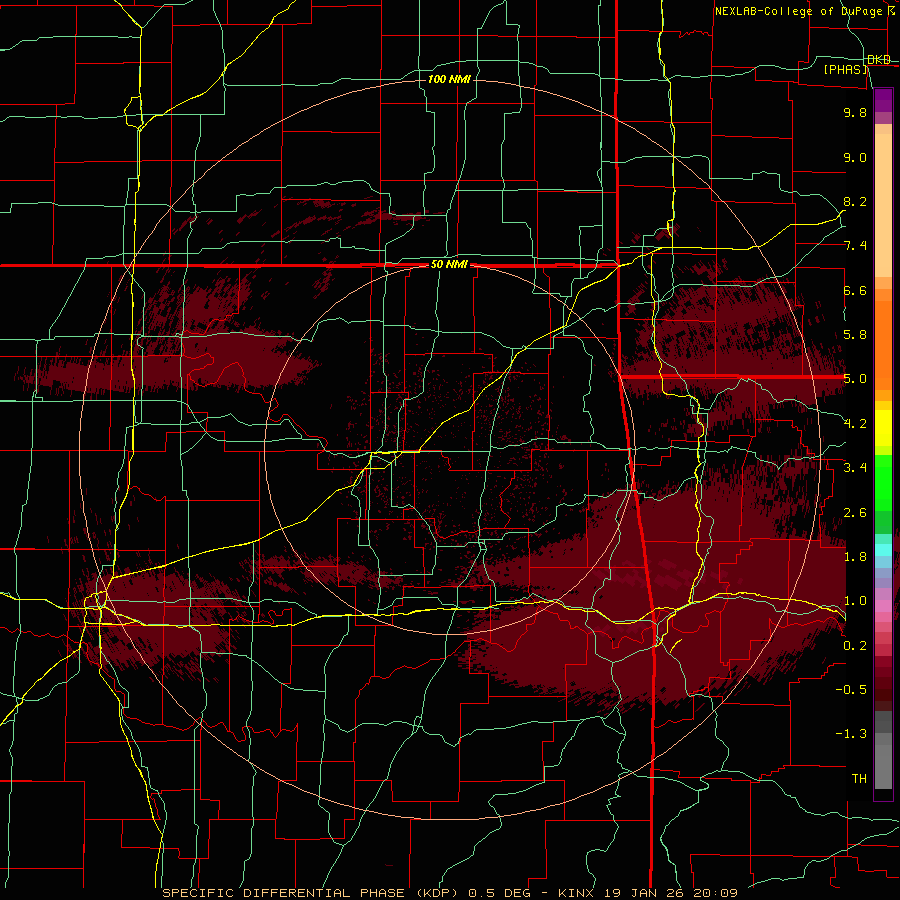This screenshot has height=900, width=900.
Task: Click the 4.2 value on the color scale
Action: point(855,423)
